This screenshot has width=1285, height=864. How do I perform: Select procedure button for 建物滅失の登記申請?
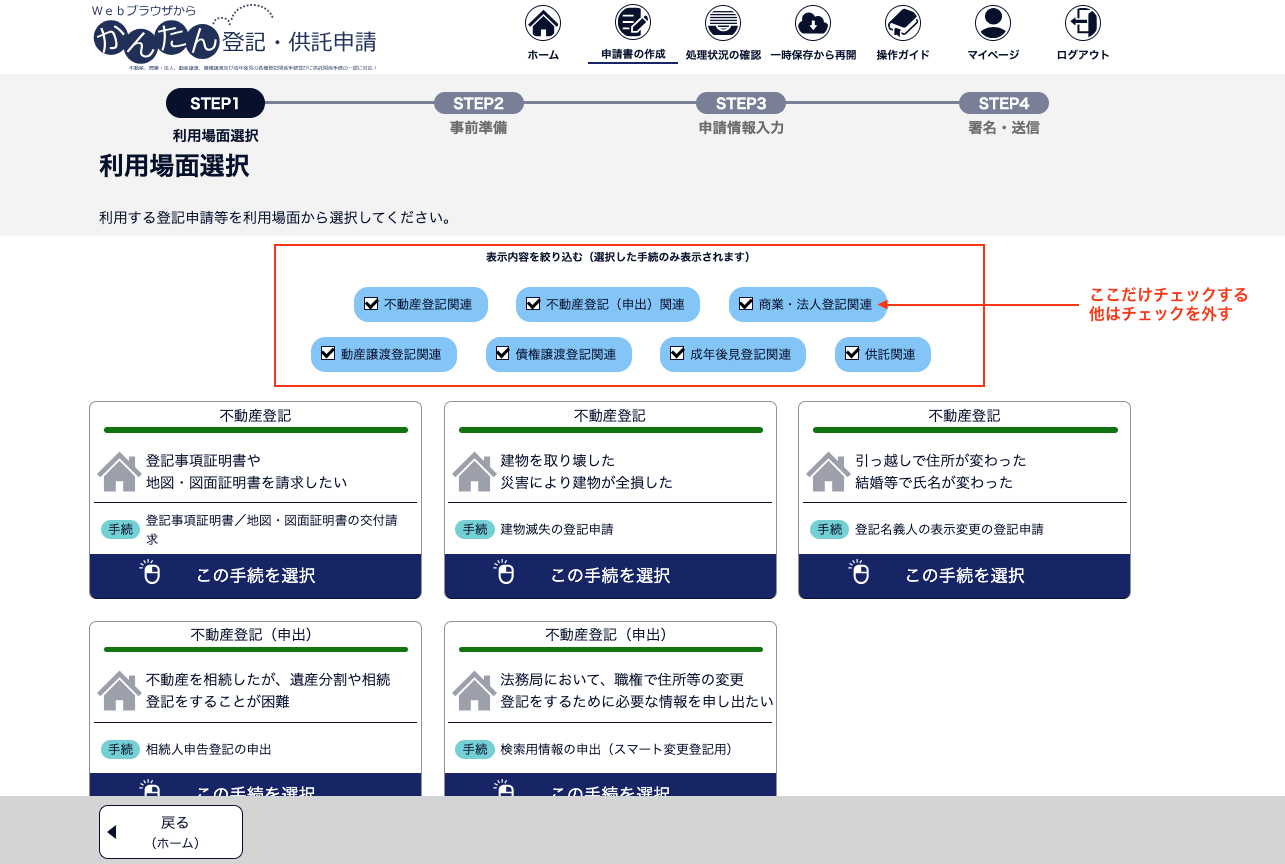610,576
